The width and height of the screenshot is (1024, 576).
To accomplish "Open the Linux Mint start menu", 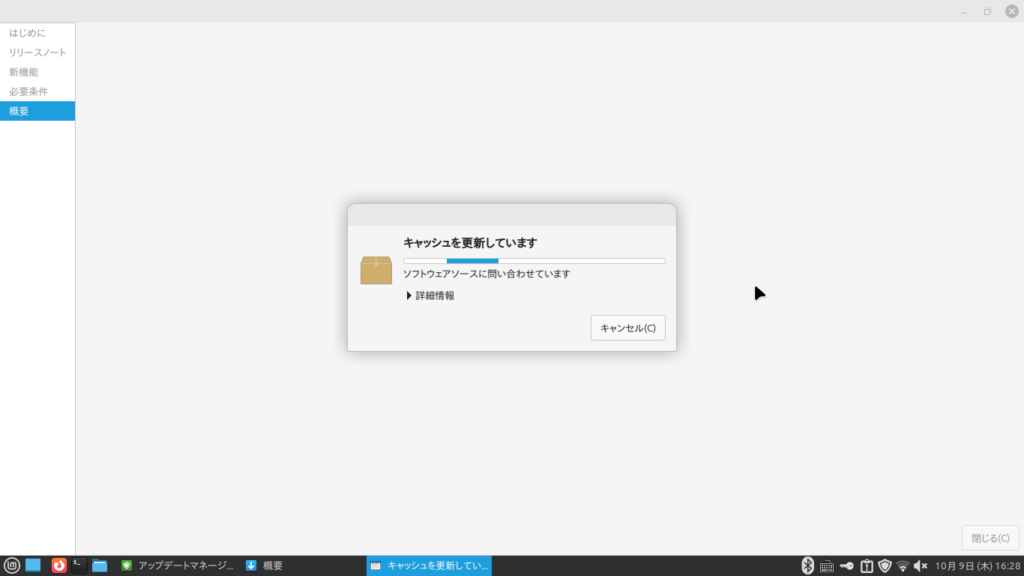I will (x=12, y=565).
